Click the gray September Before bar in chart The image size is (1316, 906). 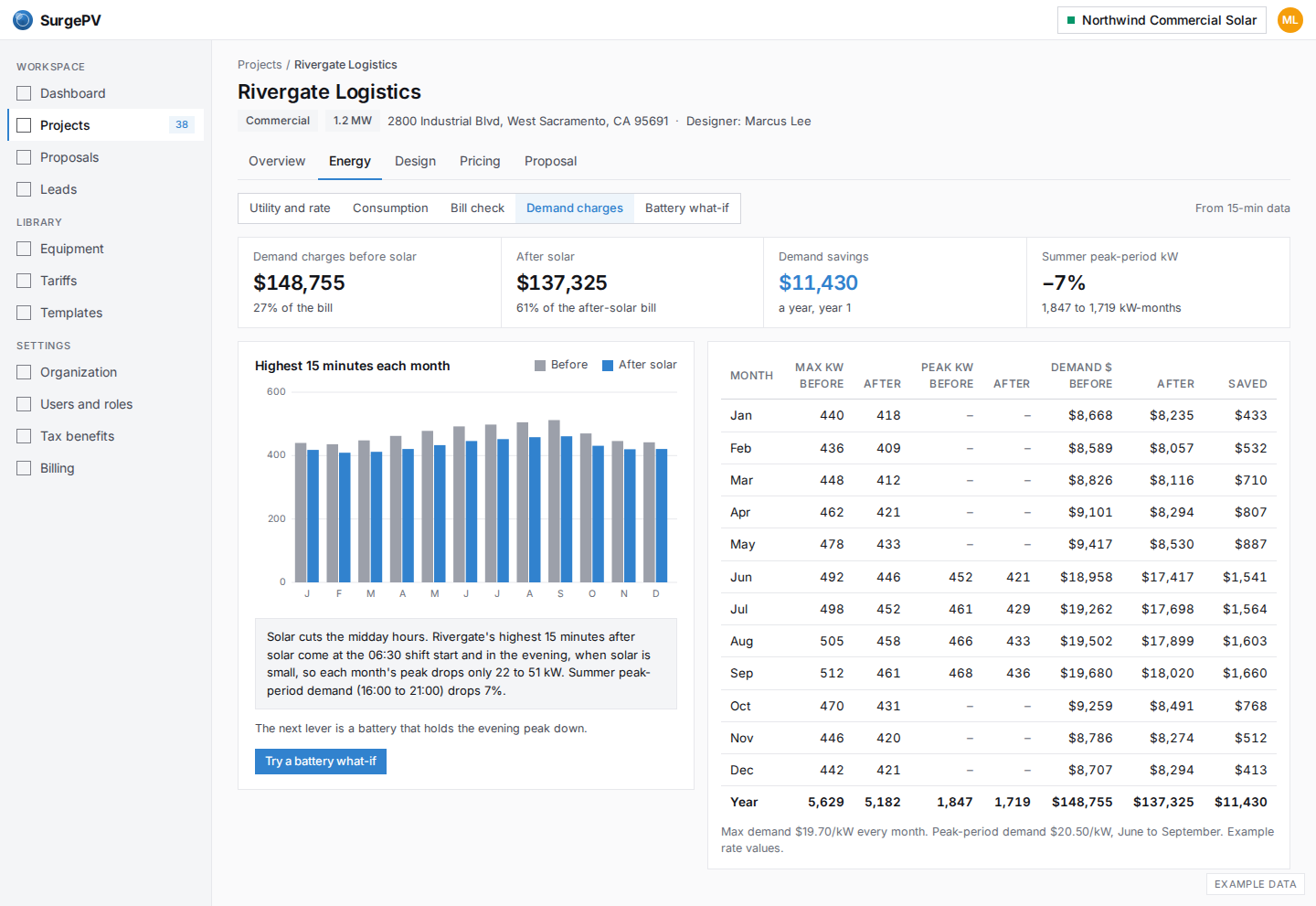coord(554,501)
